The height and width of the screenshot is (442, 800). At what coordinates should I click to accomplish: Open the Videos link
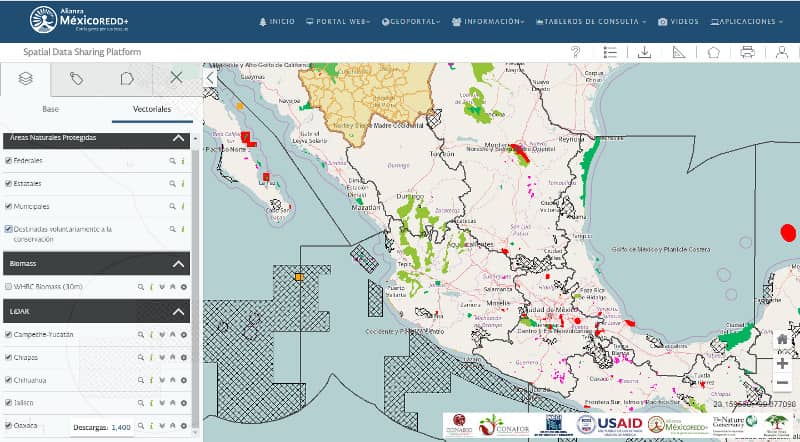(x=678, y=21)
